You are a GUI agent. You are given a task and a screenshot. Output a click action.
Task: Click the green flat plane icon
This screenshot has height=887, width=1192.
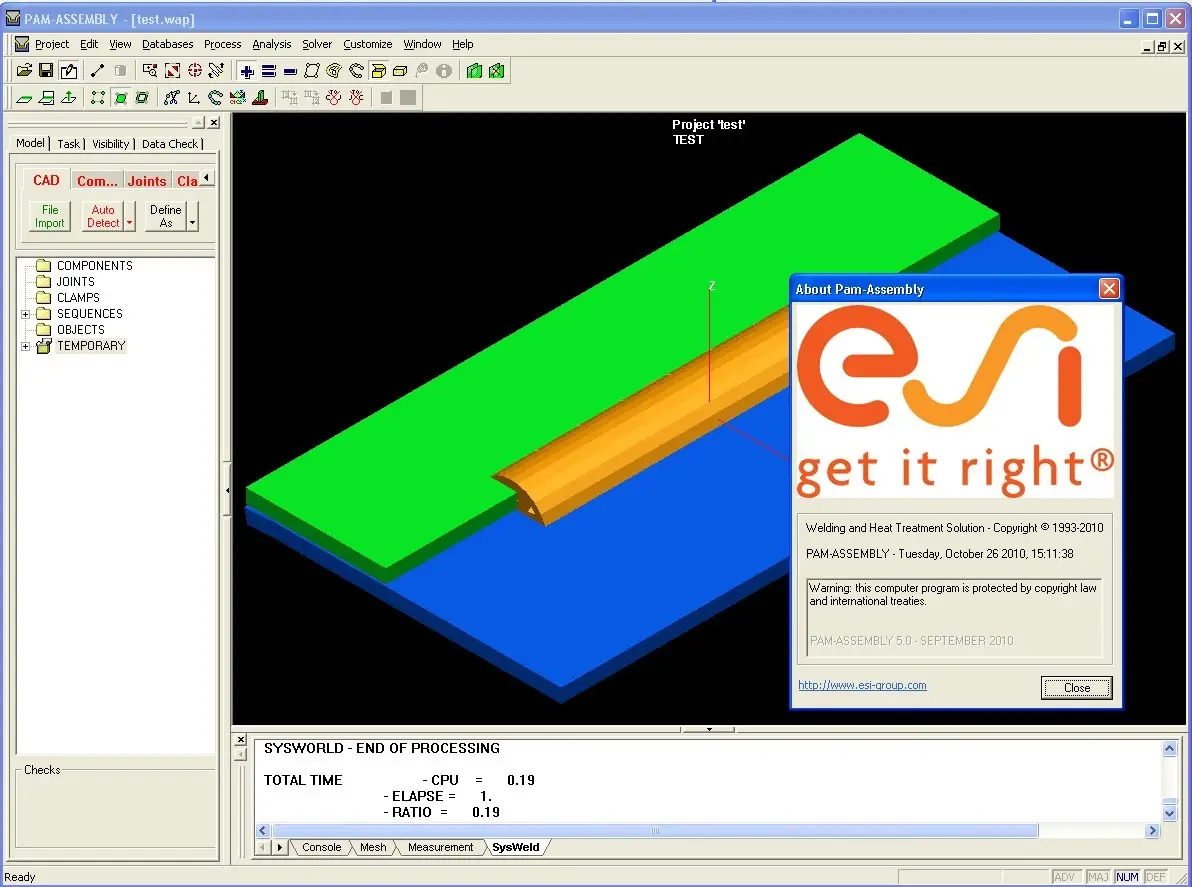coord(24,98)
